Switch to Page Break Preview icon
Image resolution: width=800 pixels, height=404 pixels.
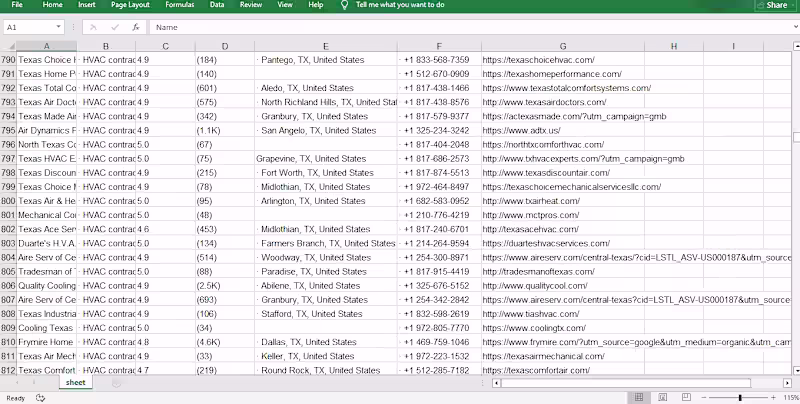[x=686, y=397]
